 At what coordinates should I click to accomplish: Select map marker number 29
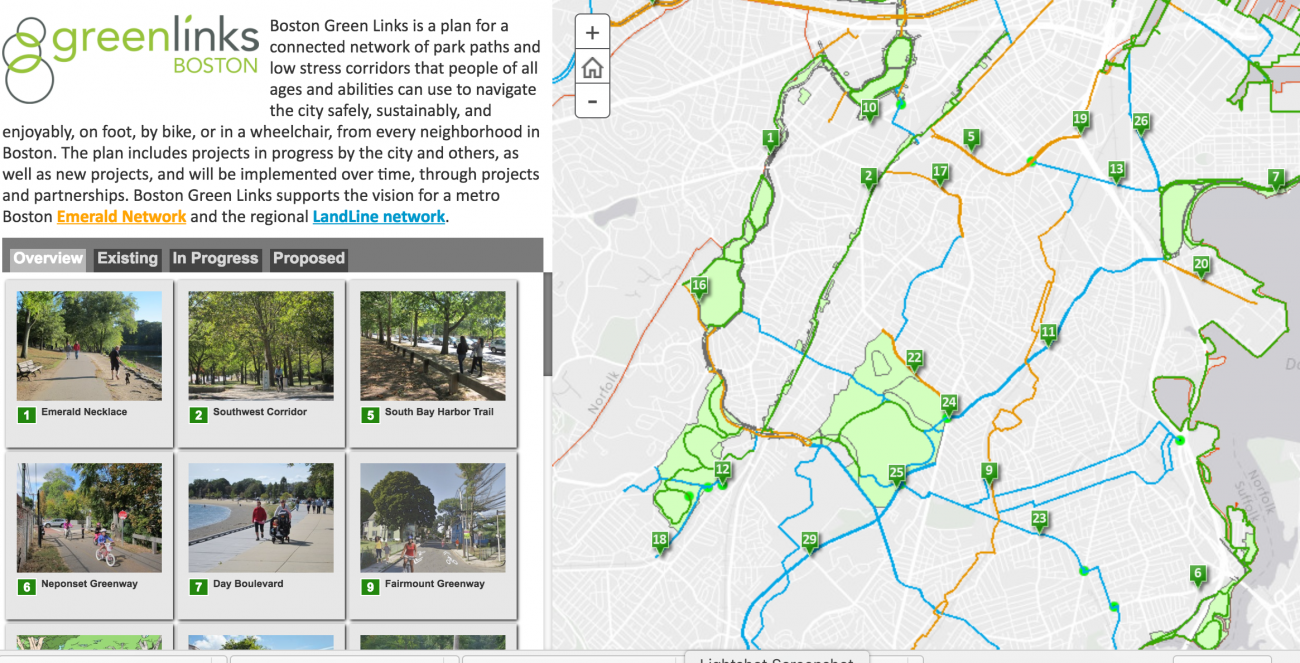(x=810, y=542)
